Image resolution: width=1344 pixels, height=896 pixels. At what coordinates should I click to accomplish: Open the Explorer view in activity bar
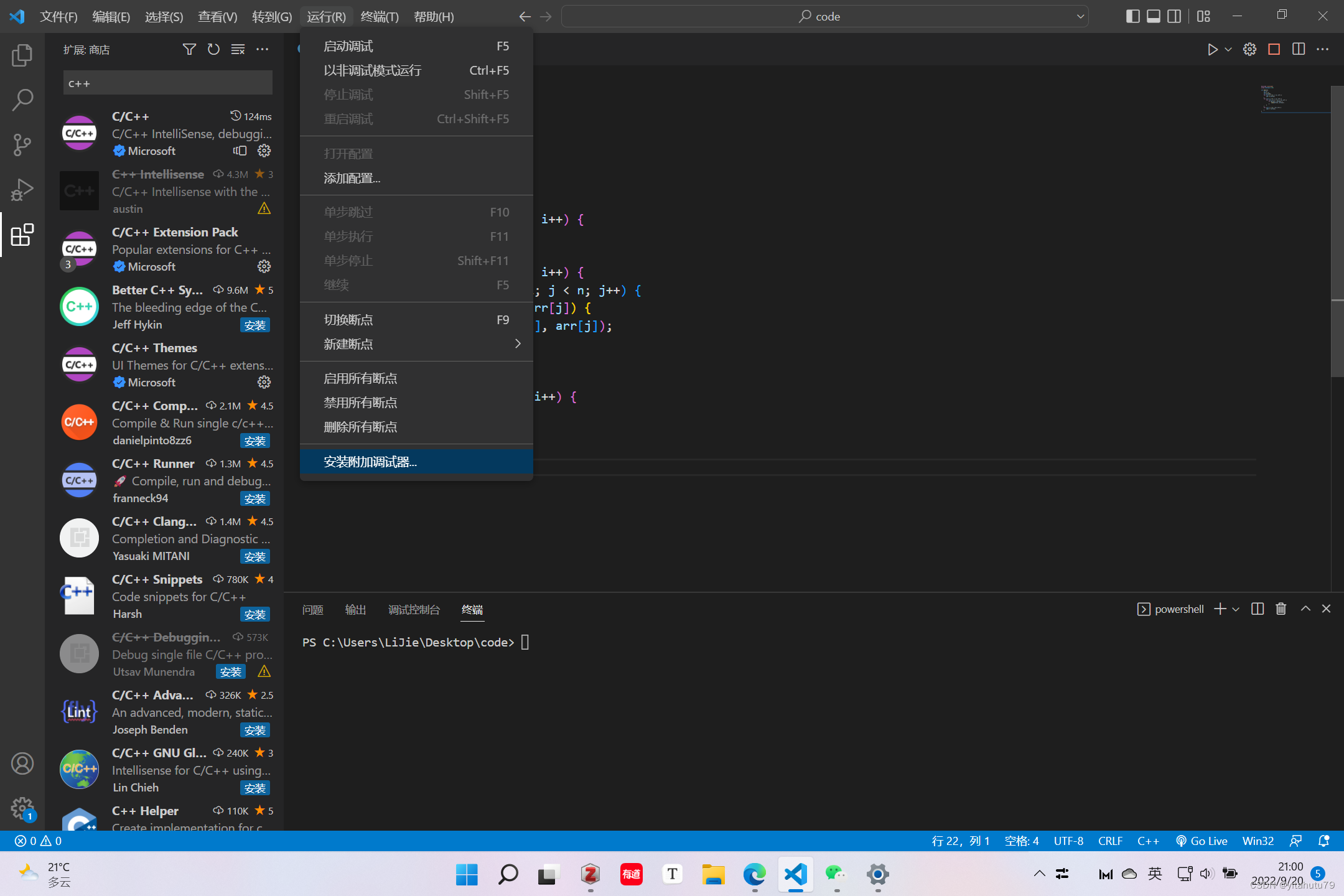(22, 55)
